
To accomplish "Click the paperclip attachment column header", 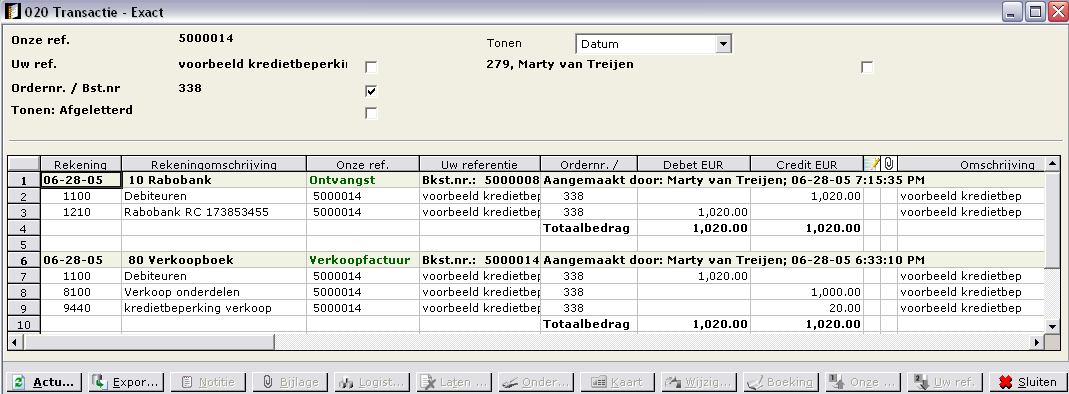I will tap(889, 164).
